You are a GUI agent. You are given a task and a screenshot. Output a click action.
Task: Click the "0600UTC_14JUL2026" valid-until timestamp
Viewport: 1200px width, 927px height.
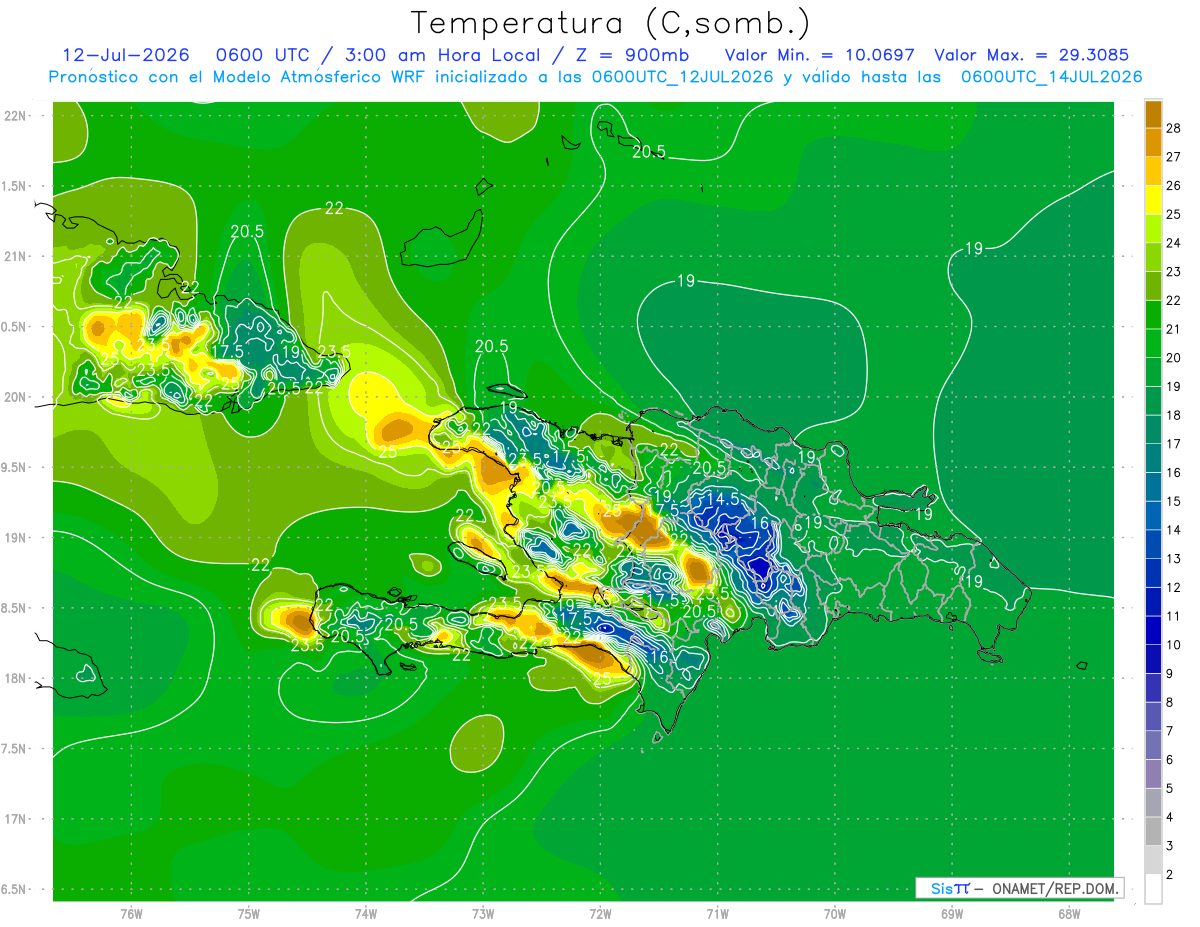(x=1052, y=76)
